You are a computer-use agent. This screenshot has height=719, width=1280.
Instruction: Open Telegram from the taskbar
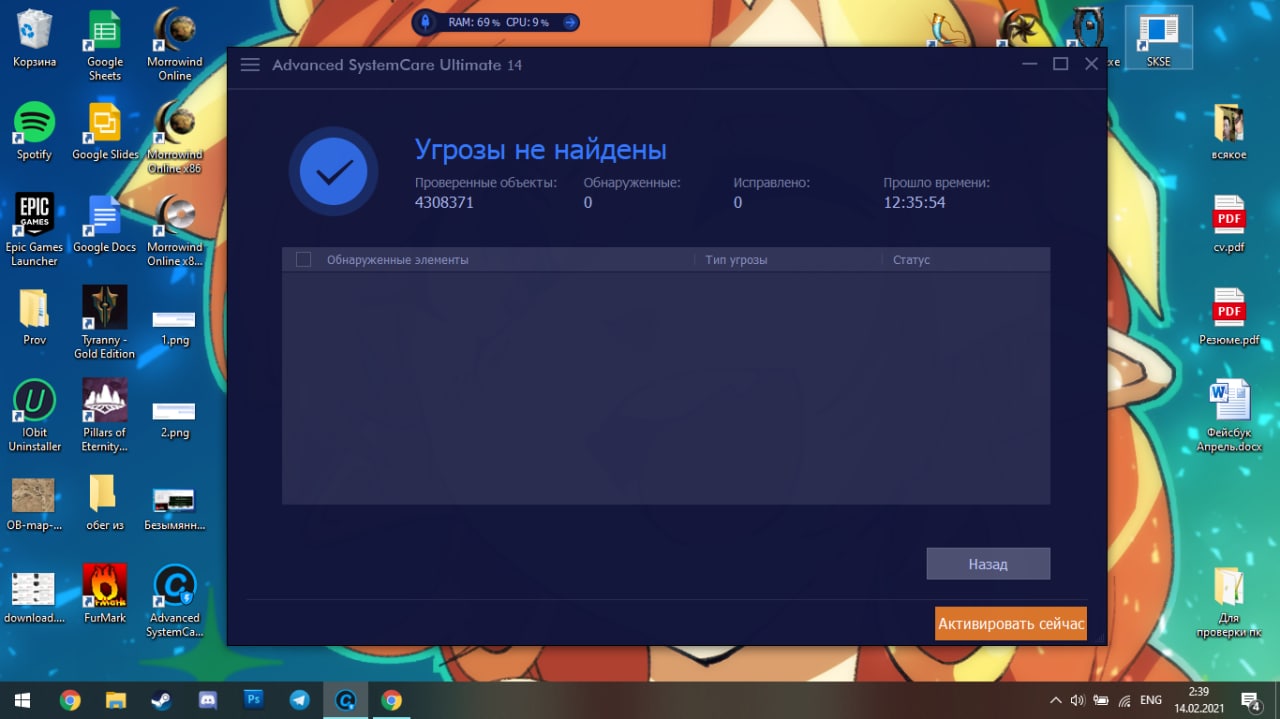pyautogui.click(x=300, y=700)
